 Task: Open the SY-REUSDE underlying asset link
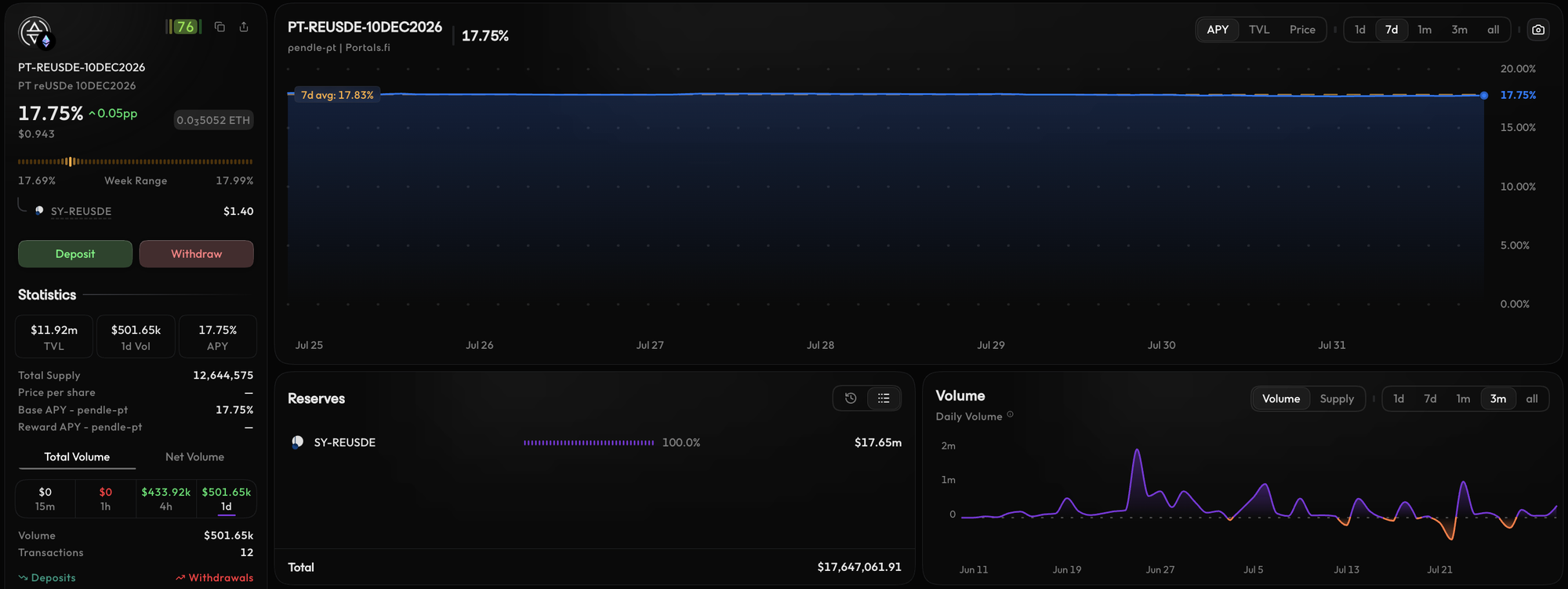pos(81,211)
